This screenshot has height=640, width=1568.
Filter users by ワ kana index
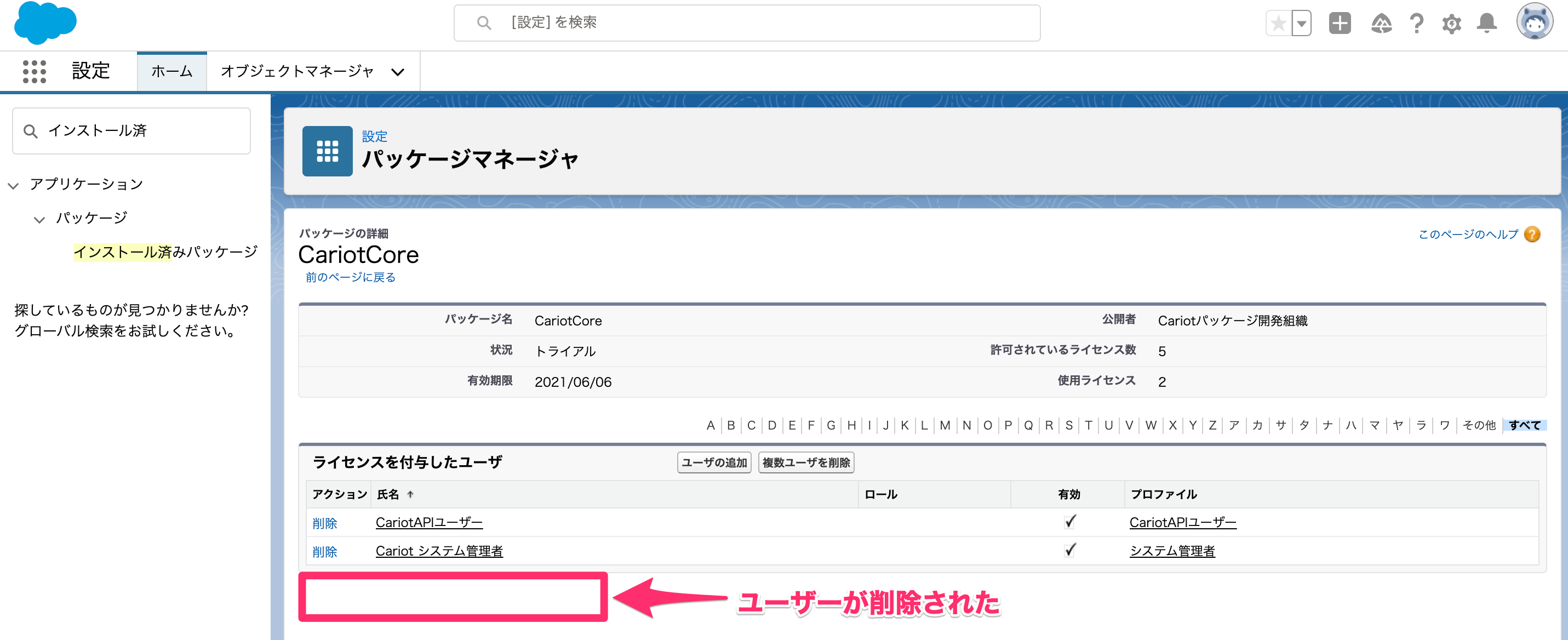(1444, 425)
